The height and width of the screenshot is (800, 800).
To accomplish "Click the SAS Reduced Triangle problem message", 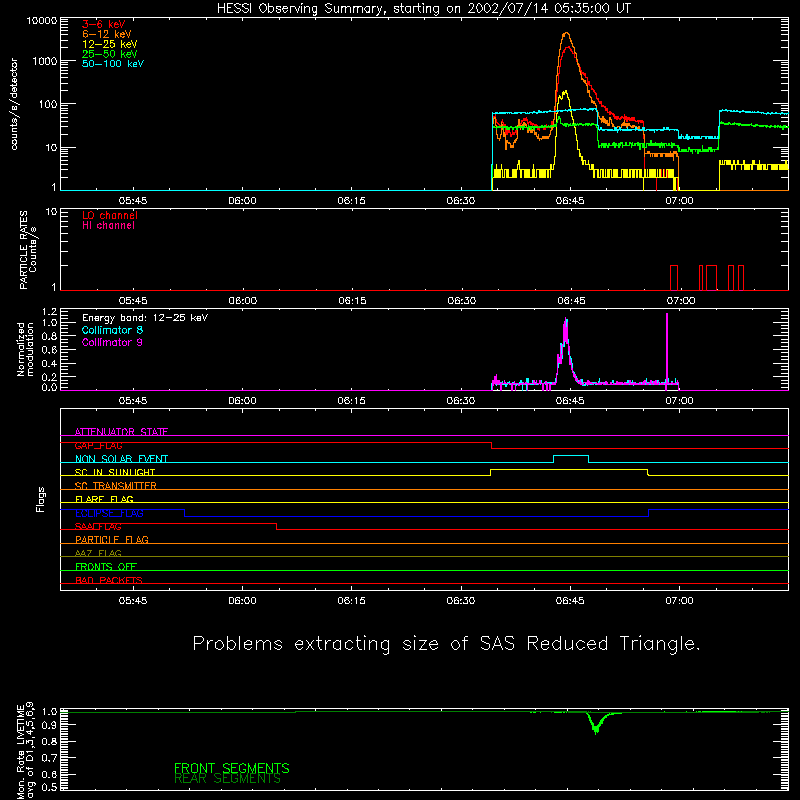I will click(446, 644).
